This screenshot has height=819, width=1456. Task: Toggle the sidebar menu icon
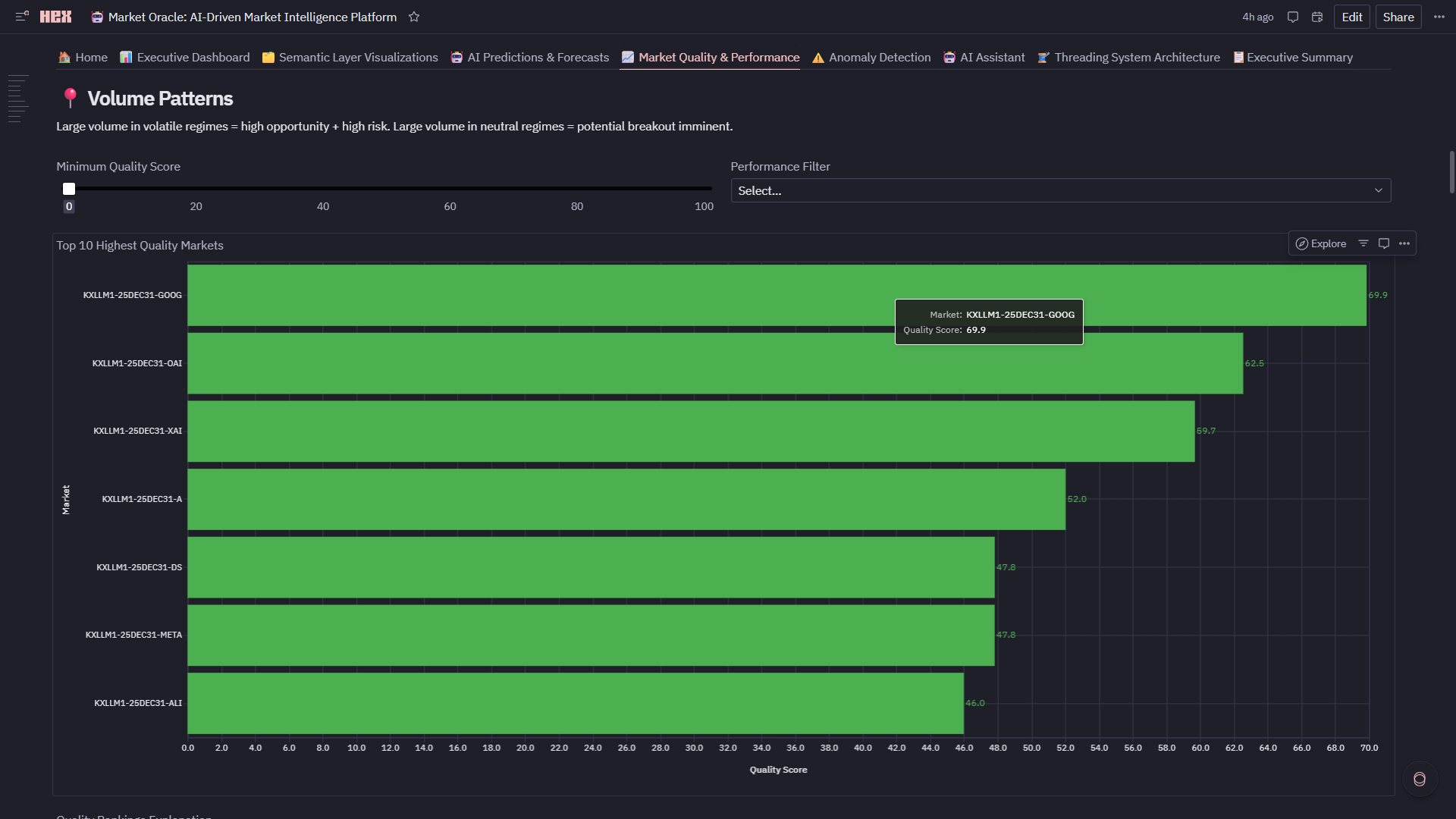click(x=22, y=16)
